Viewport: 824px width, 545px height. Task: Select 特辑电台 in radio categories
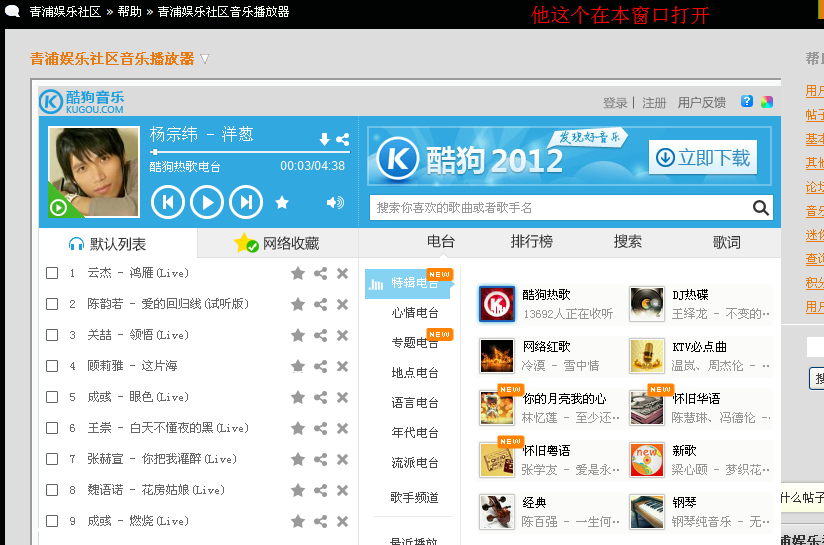[x=409, y=283]
